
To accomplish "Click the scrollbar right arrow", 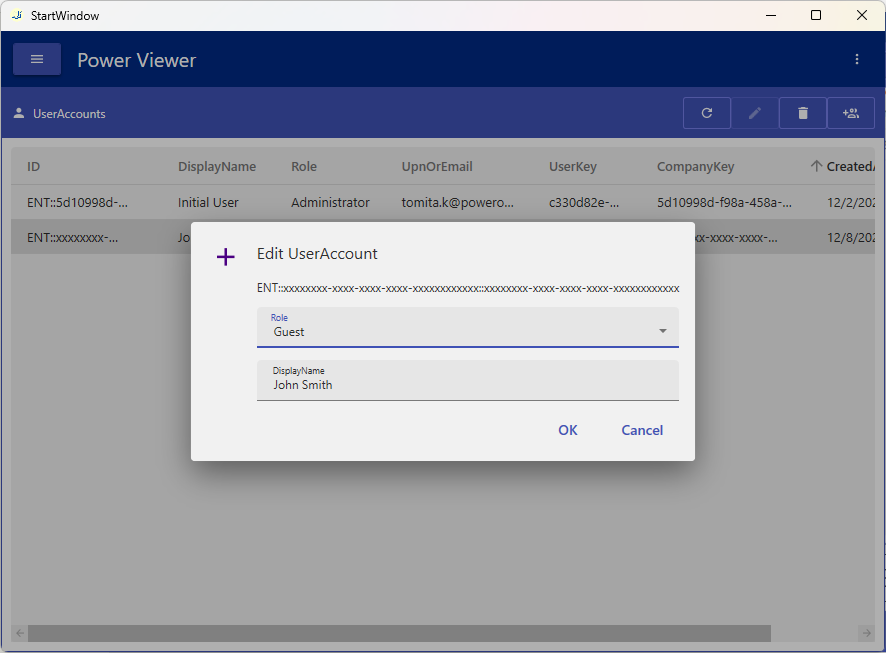I will [x=866, y=633].
